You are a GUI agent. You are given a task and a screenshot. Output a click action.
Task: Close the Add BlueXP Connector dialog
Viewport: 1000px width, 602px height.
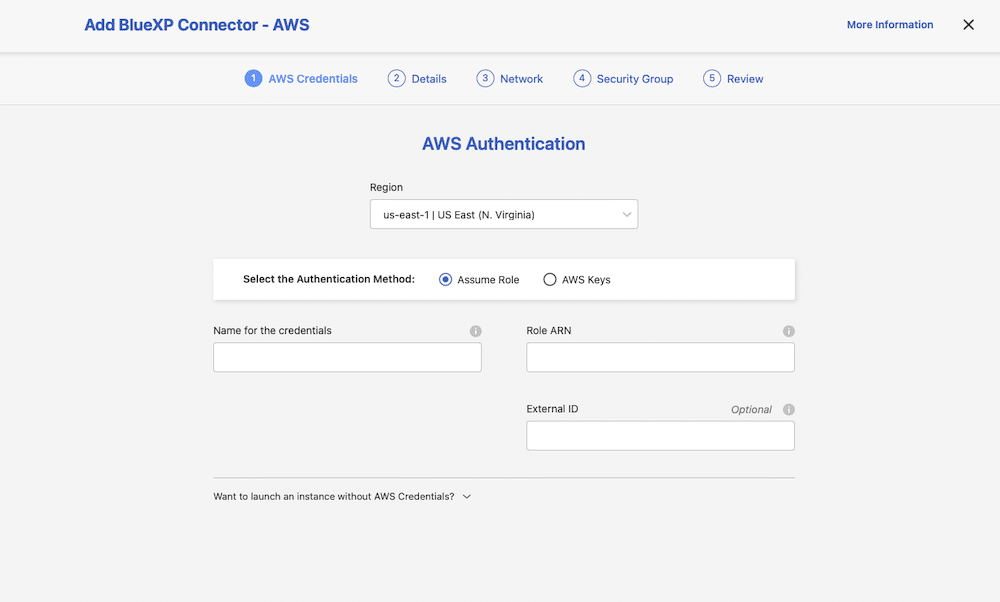tap(968, 25)
